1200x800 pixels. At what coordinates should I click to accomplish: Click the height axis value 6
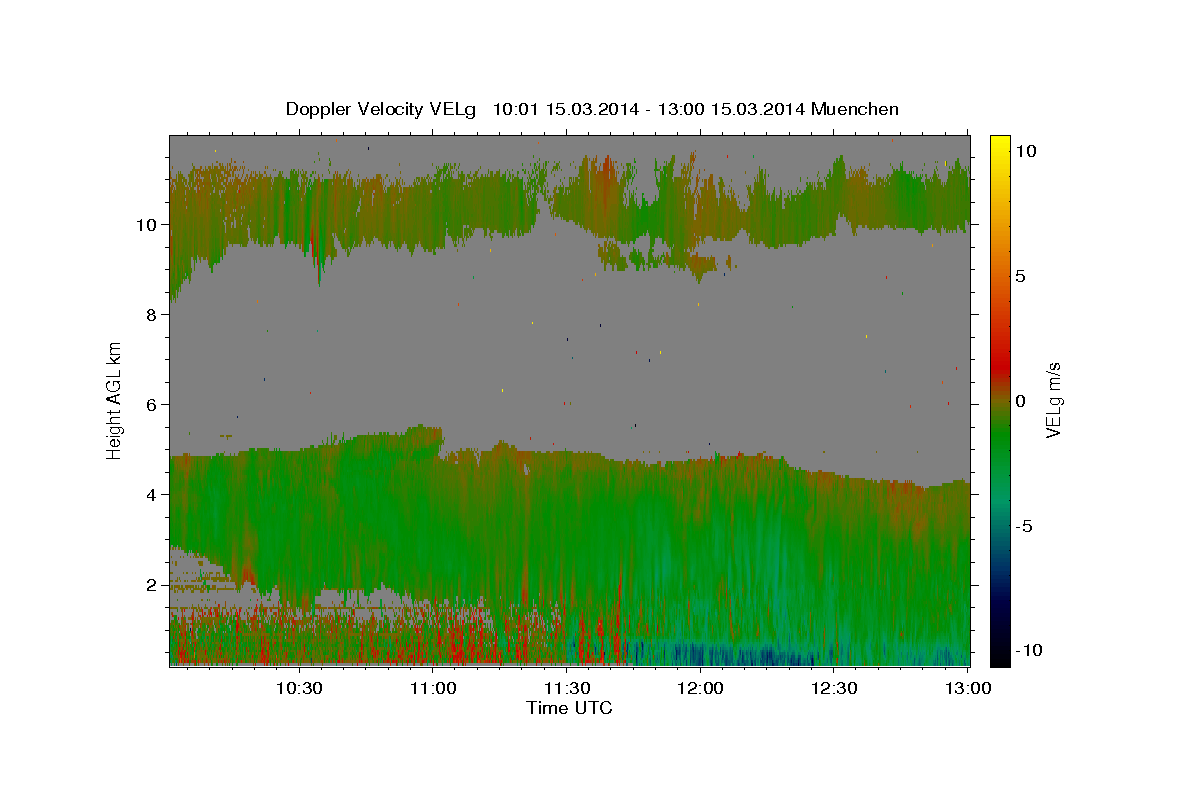(x=153, y=404)
